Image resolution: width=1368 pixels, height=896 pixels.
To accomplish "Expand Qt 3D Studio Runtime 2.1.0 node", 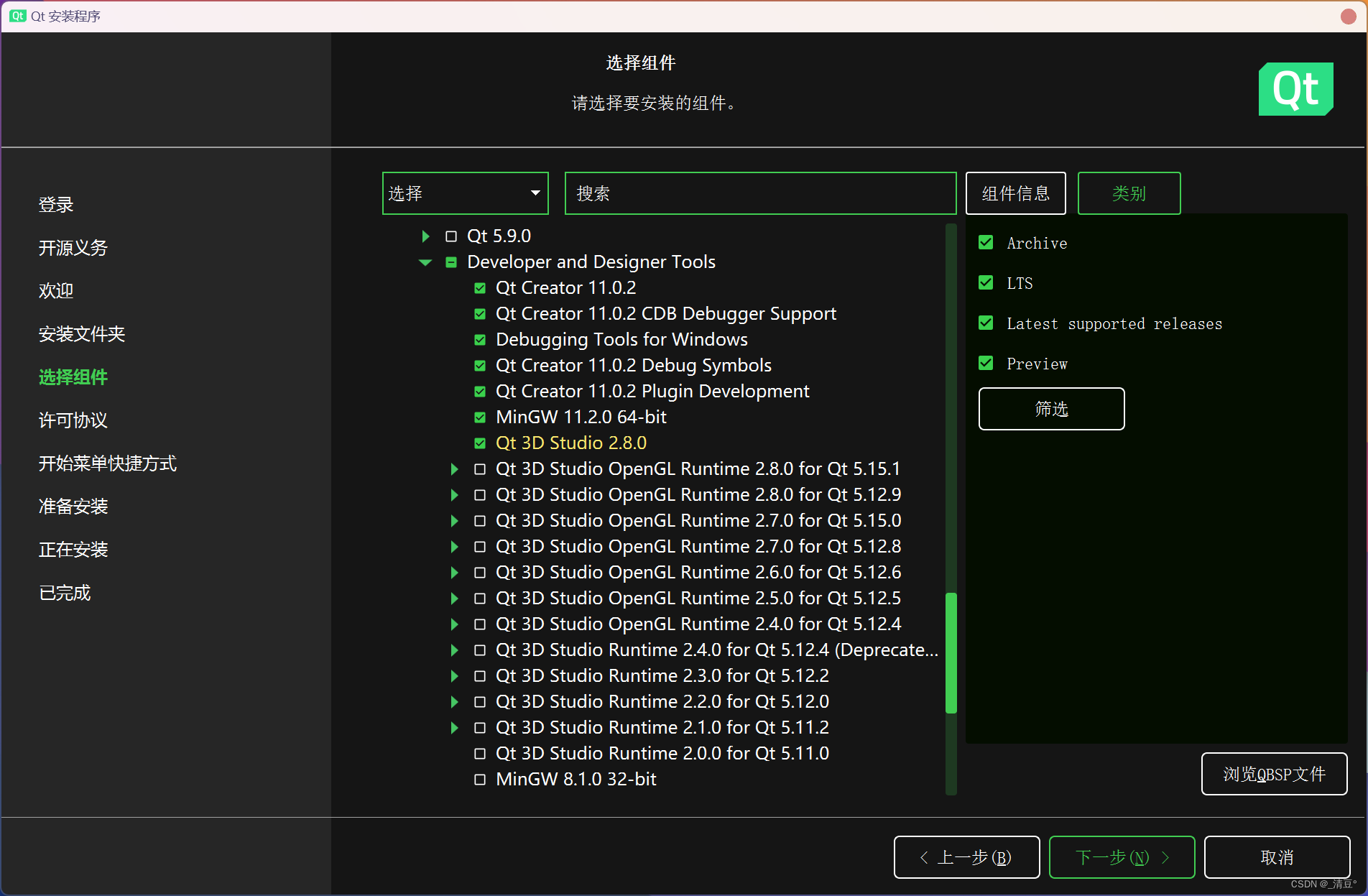I will tap(454, 728).
